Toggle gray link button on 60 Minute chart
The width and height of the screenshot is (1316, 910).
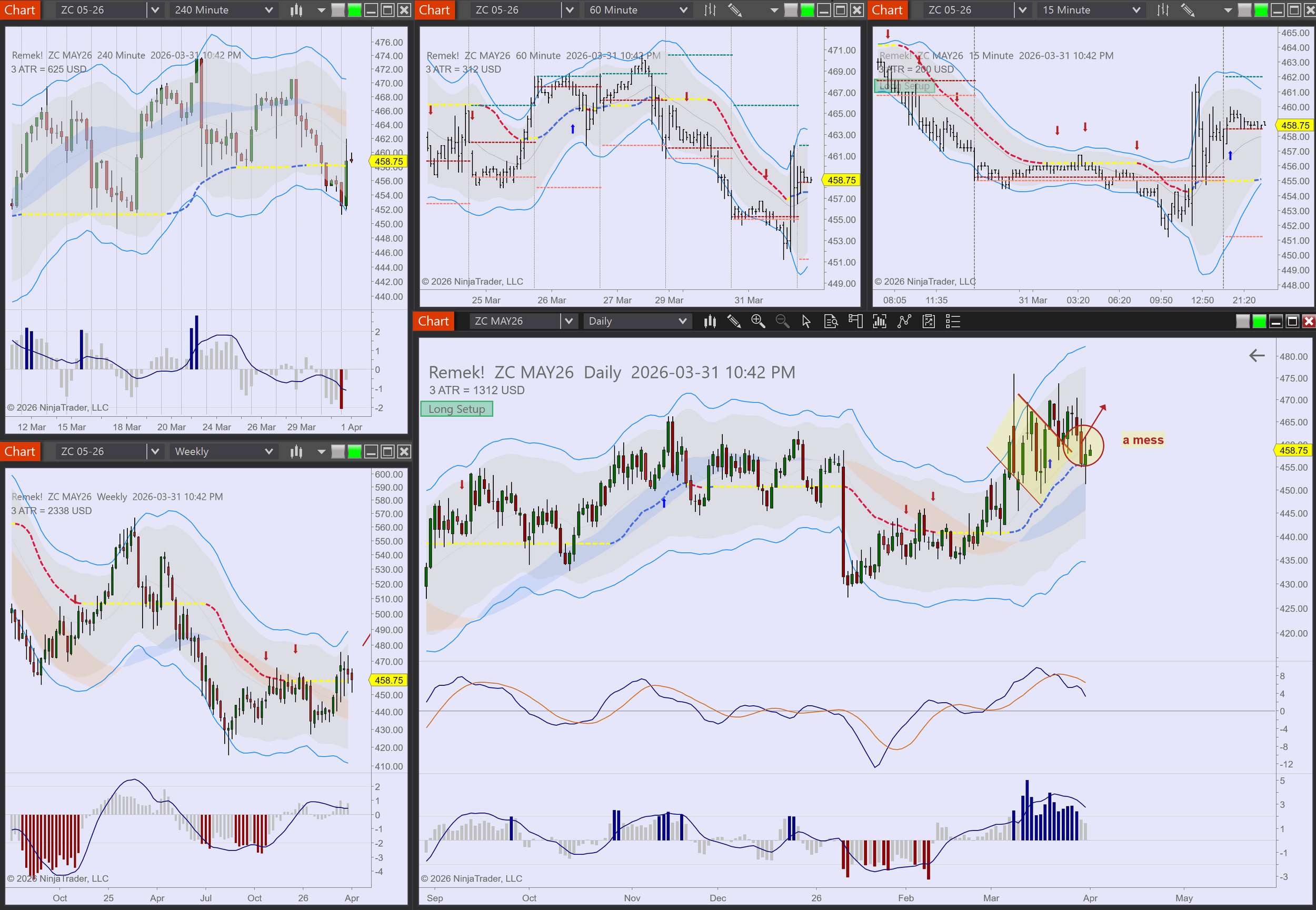point(791,9)
